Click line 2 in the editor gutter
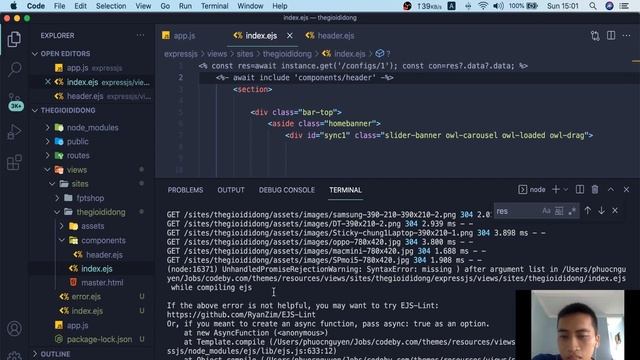This screenshot has width=640, height=360. point(180,78)
